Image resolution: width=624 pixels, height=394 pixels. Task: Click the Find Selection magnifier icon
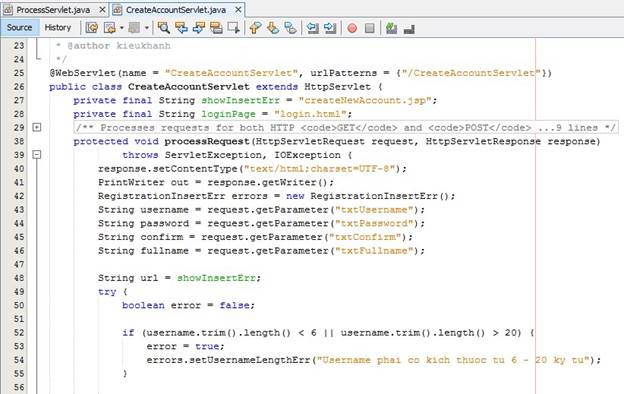[164, 27]
